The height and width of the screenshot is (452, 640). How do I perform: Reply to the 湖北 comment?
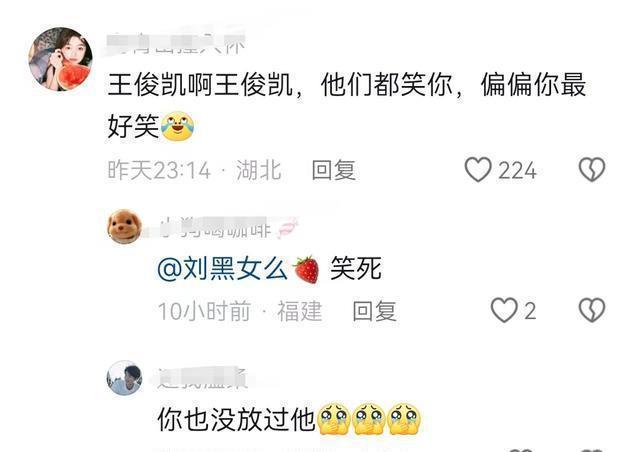(333, 170)
